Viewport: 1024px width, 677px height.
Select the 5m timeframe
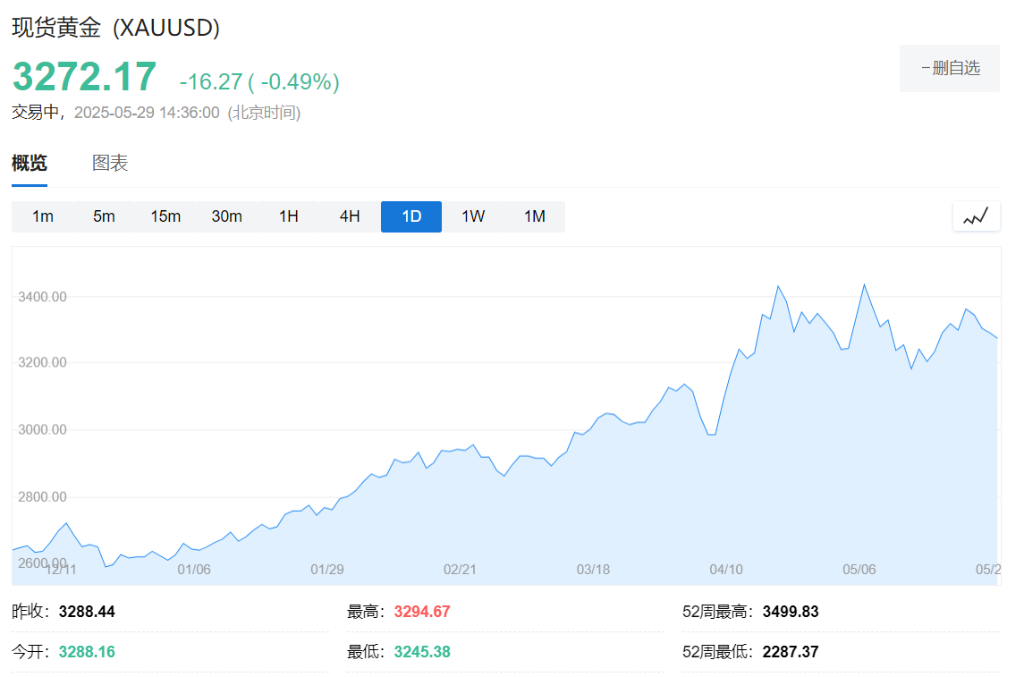103,215
